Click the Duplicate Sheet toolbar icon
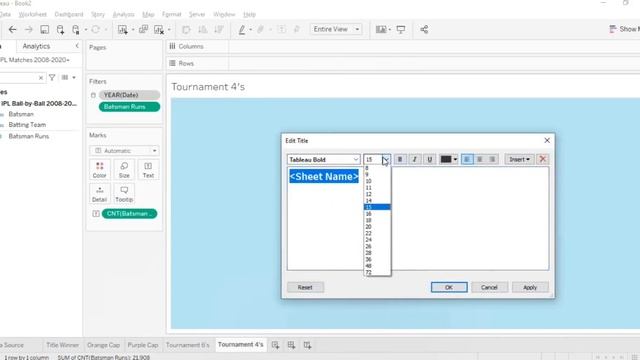This screenshot has height=360, width=640. click(143, 29)
